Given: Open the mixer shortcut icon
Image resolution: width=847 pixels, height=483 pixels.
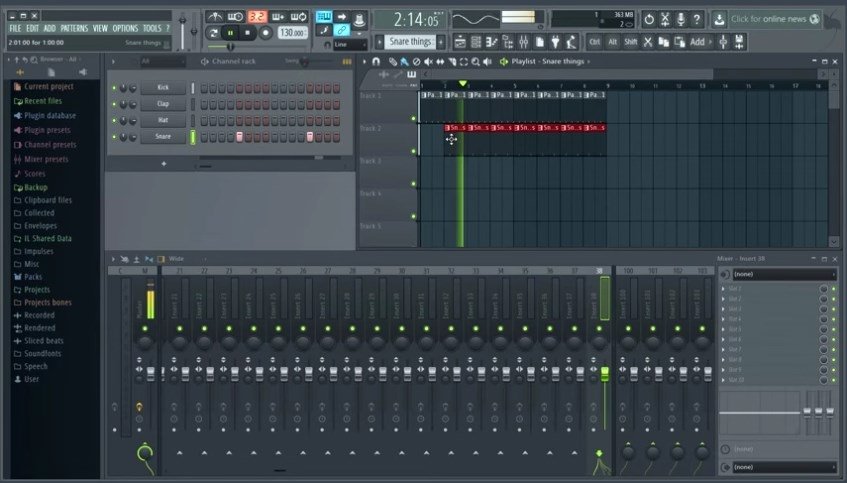Looking at the screenshot, I should [523, 42].
